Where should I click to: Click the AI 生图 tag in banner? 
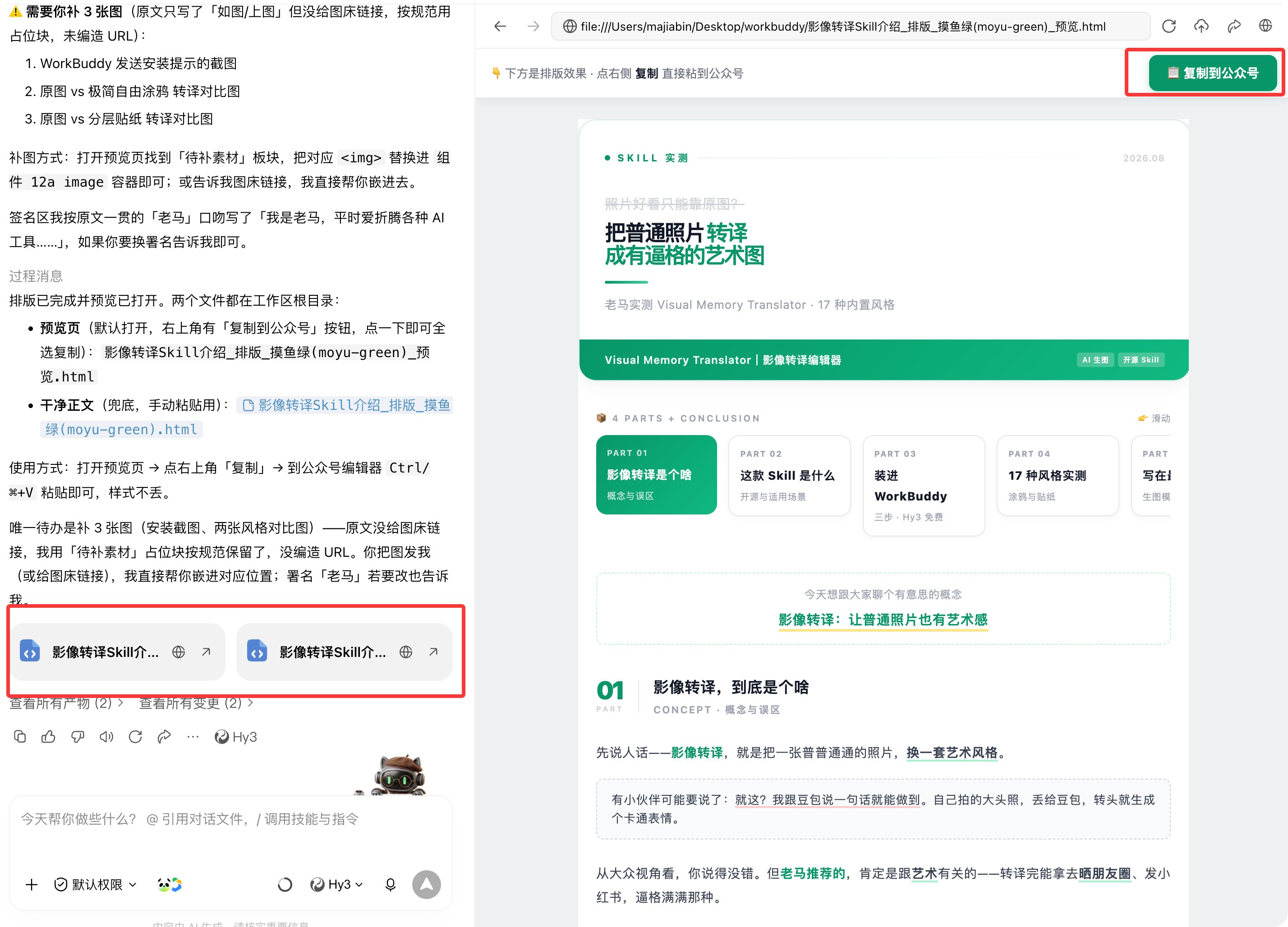(1095, 360)
